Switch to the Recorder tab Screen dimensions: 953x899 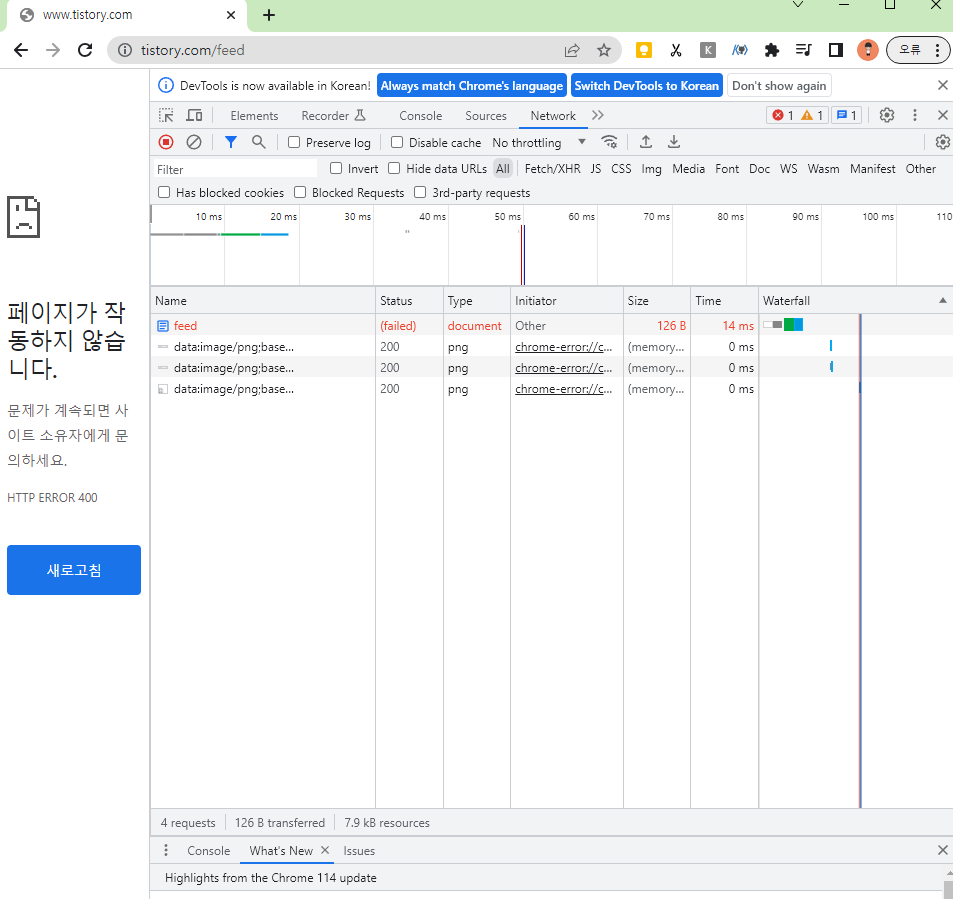pos(333,115)
